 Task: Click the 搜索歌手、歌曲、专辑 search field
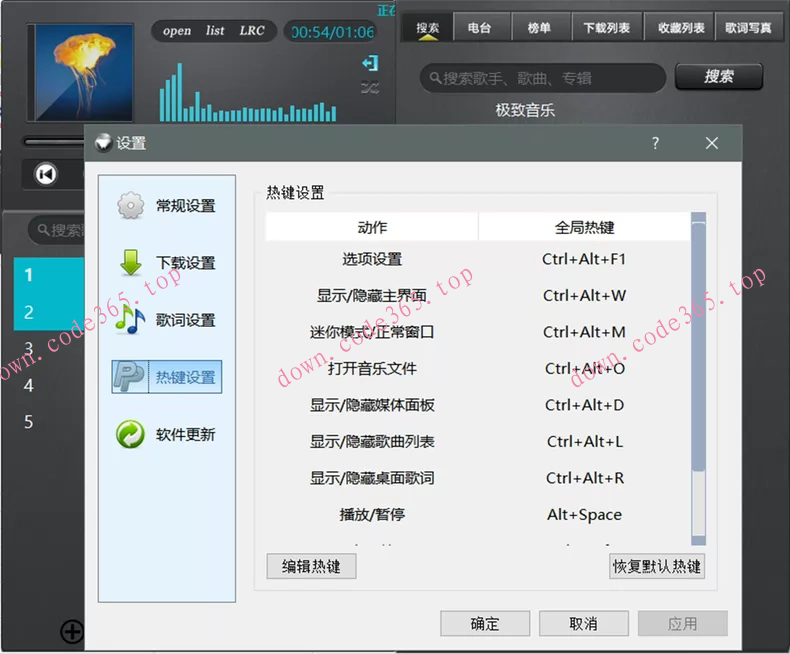coord(543,78)
